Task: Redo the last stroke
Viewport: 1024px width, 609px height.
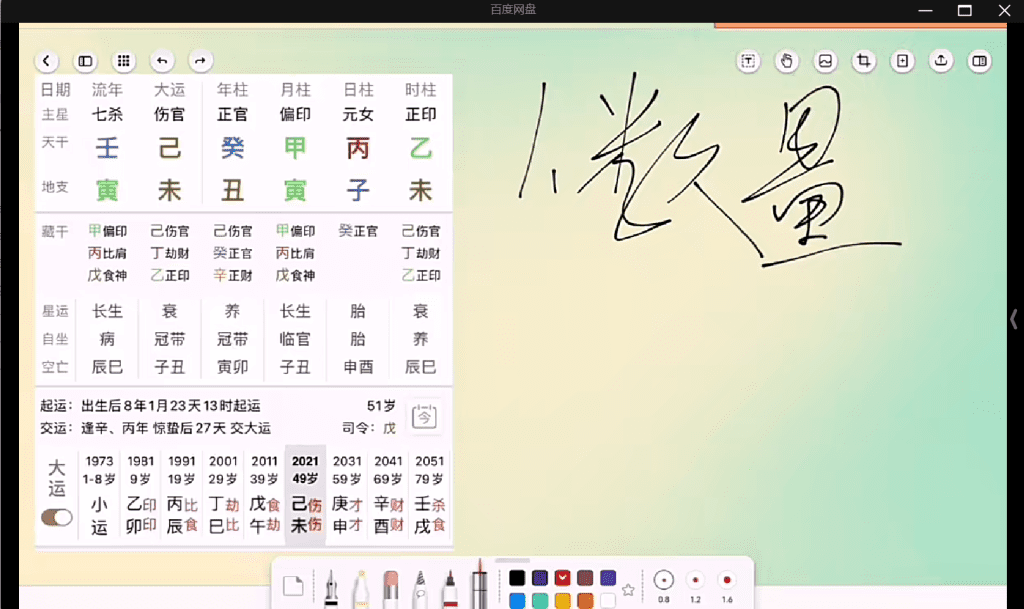Action: coord(200,61)
